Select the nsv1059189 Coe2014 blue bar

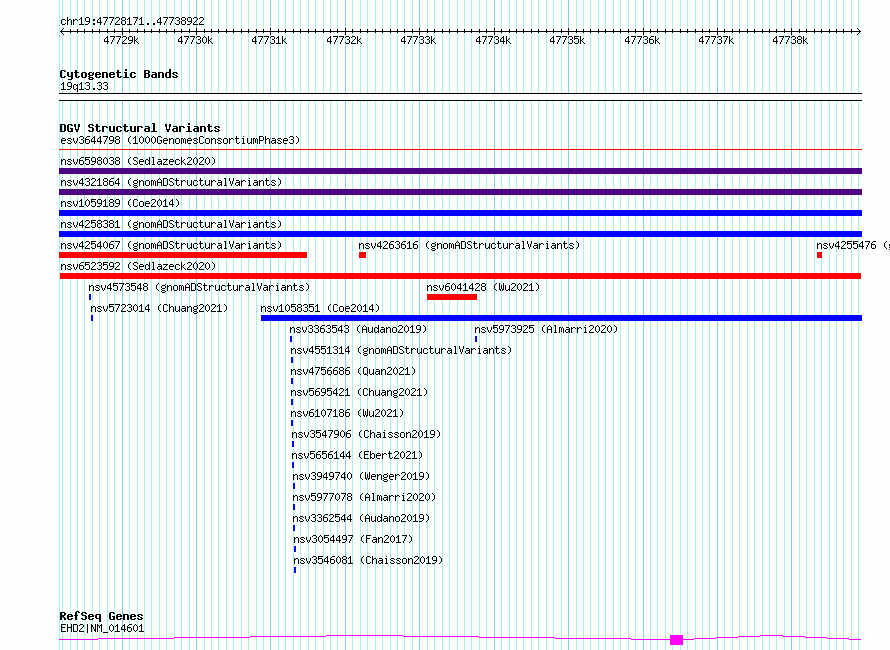[x=460, y=213]
